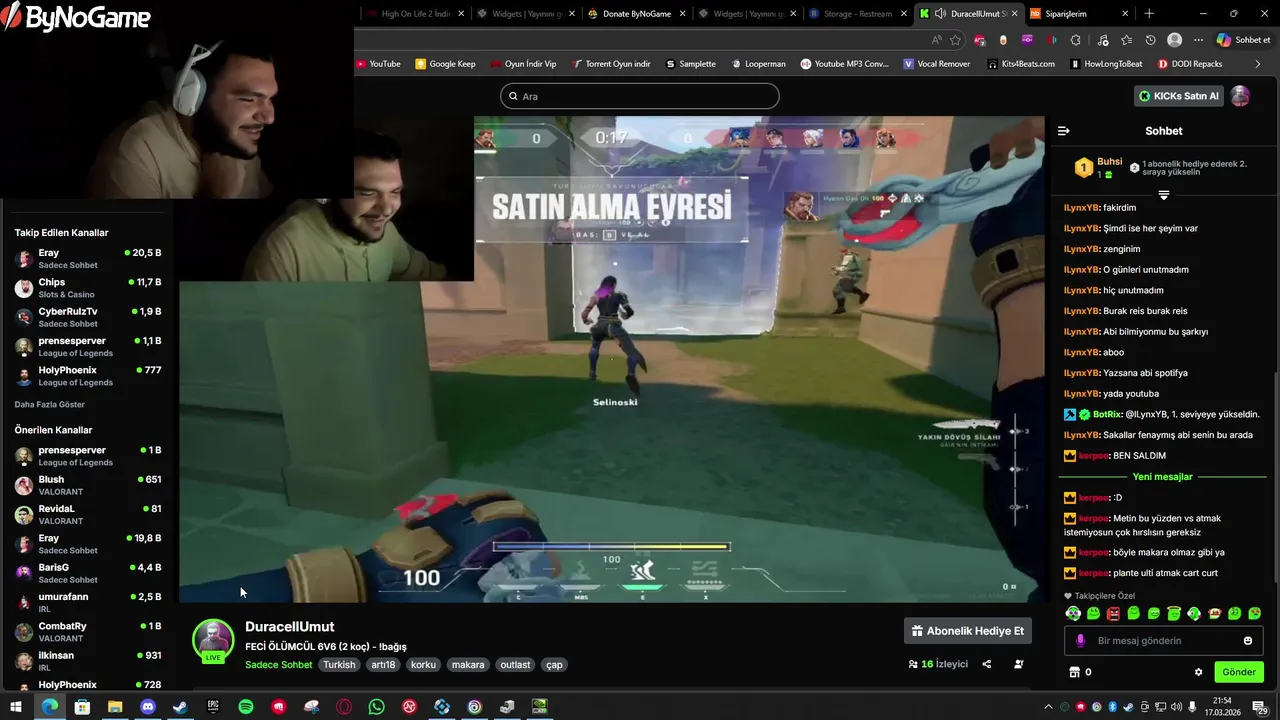
Task: Open Edge settings and more menu
Action: [x=1197, y=40]
